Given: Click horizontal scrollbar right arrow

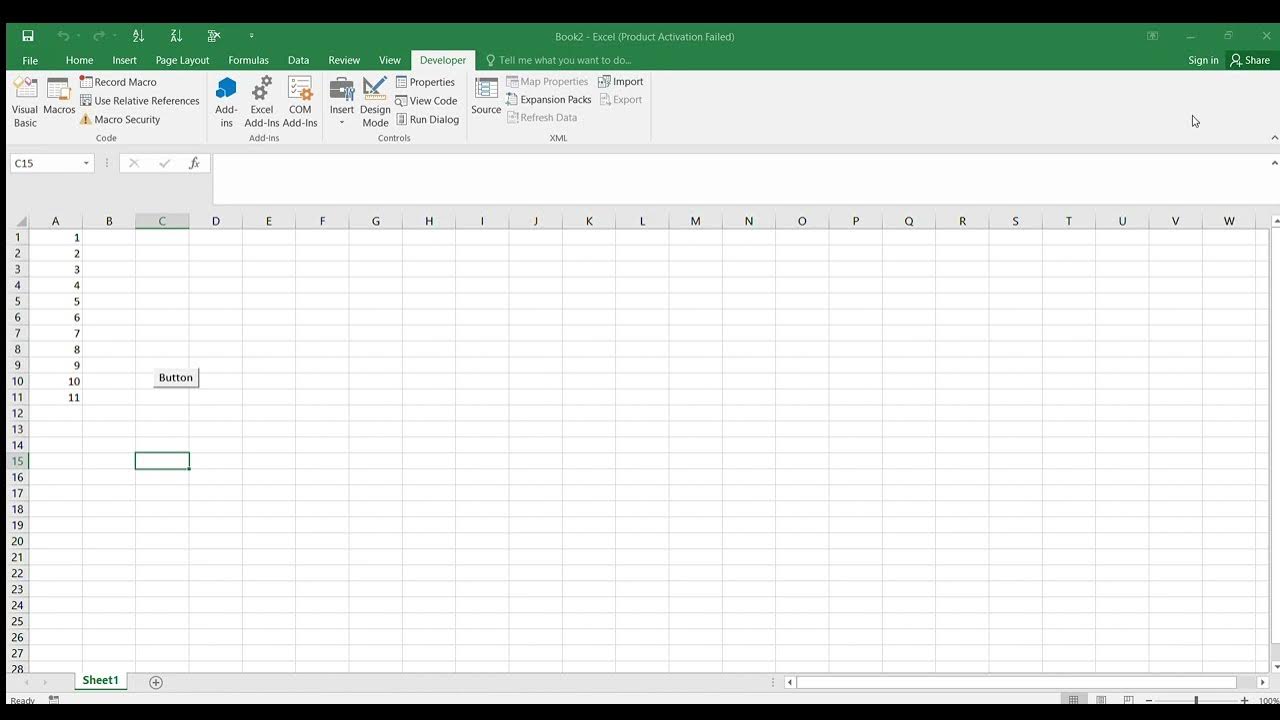Looking at the screenshot, I should pos(1262,682).
